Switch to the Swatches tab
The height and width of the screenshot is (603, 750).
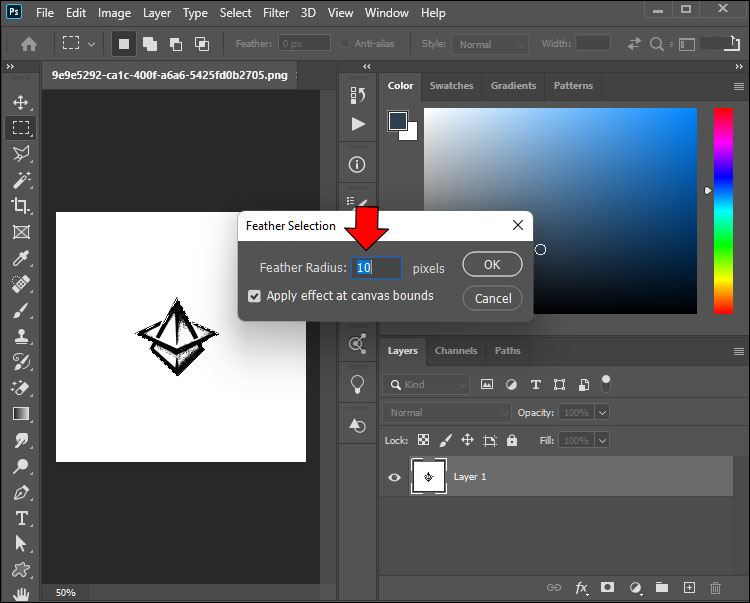[451, 86]
